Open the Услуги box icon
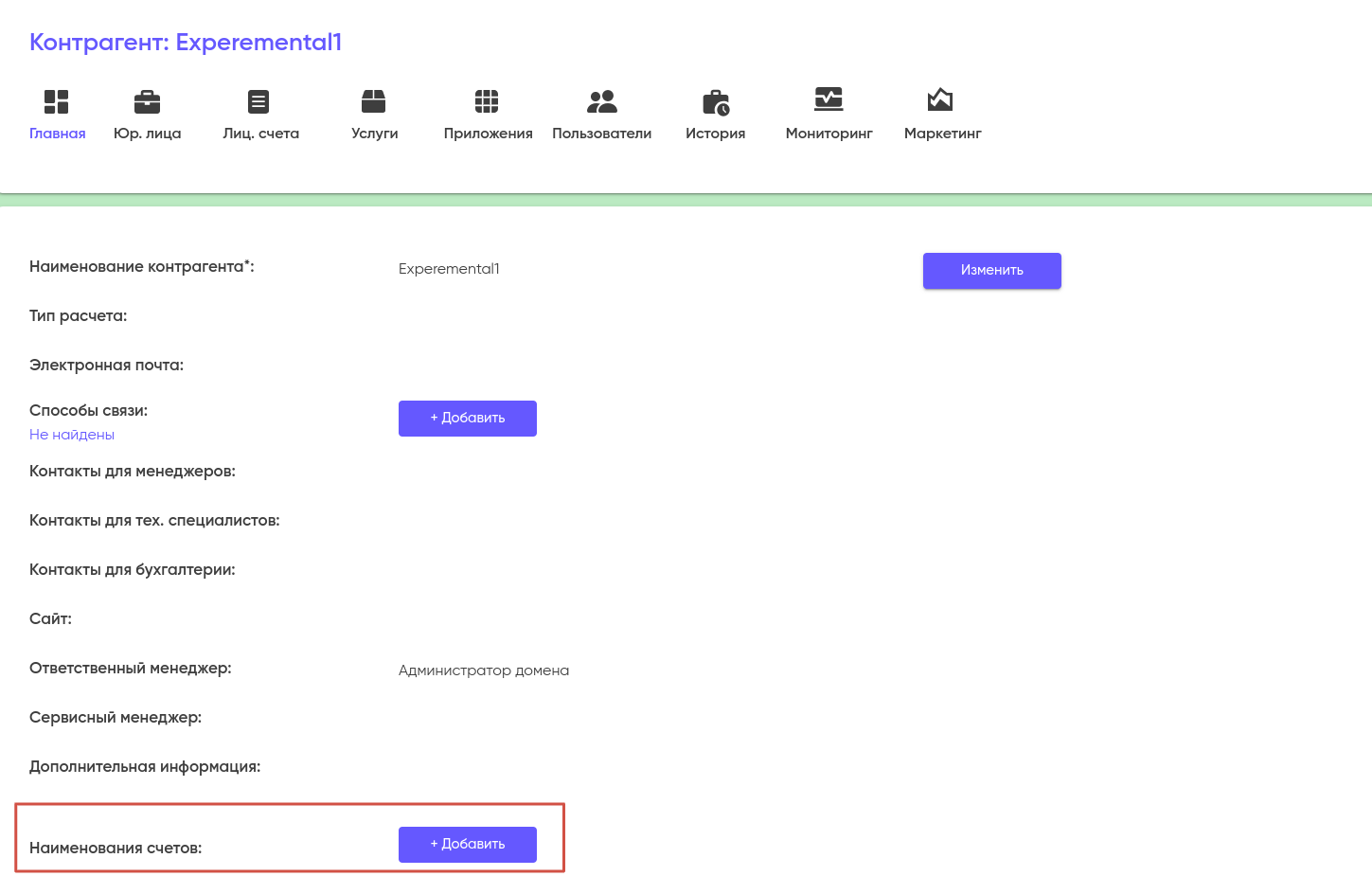 (374, 101)
